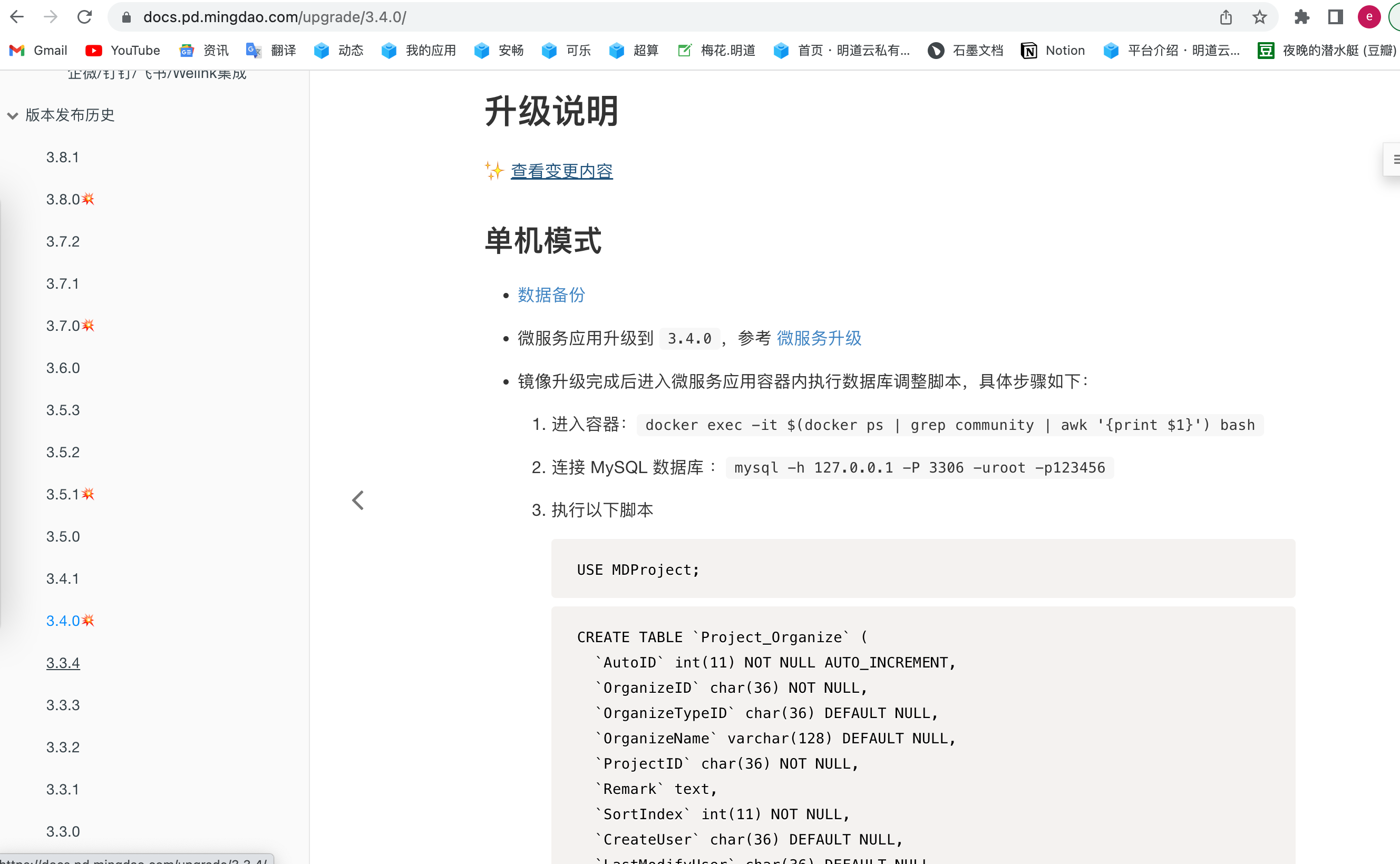Image resolution: width=1400 pixels, height=864 pixels.
Task: Open Notion bookmark
Action: (1053, 50)
